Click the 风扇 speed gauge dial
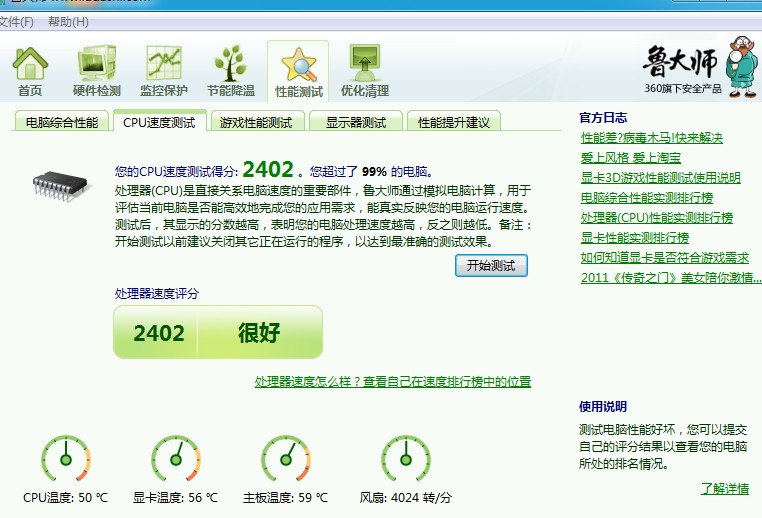 (406, 459)
